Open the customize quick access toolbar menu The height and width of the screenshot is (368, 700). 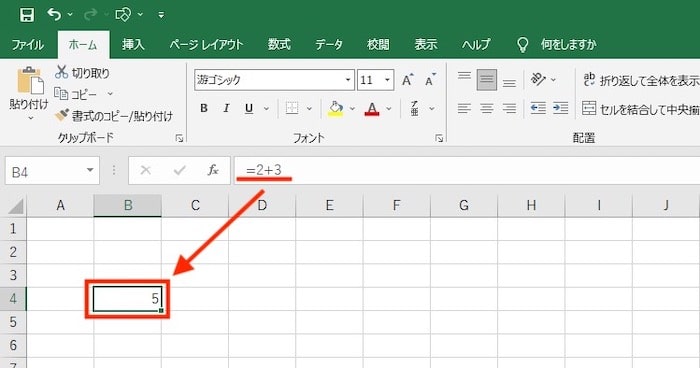coord(161,15)
